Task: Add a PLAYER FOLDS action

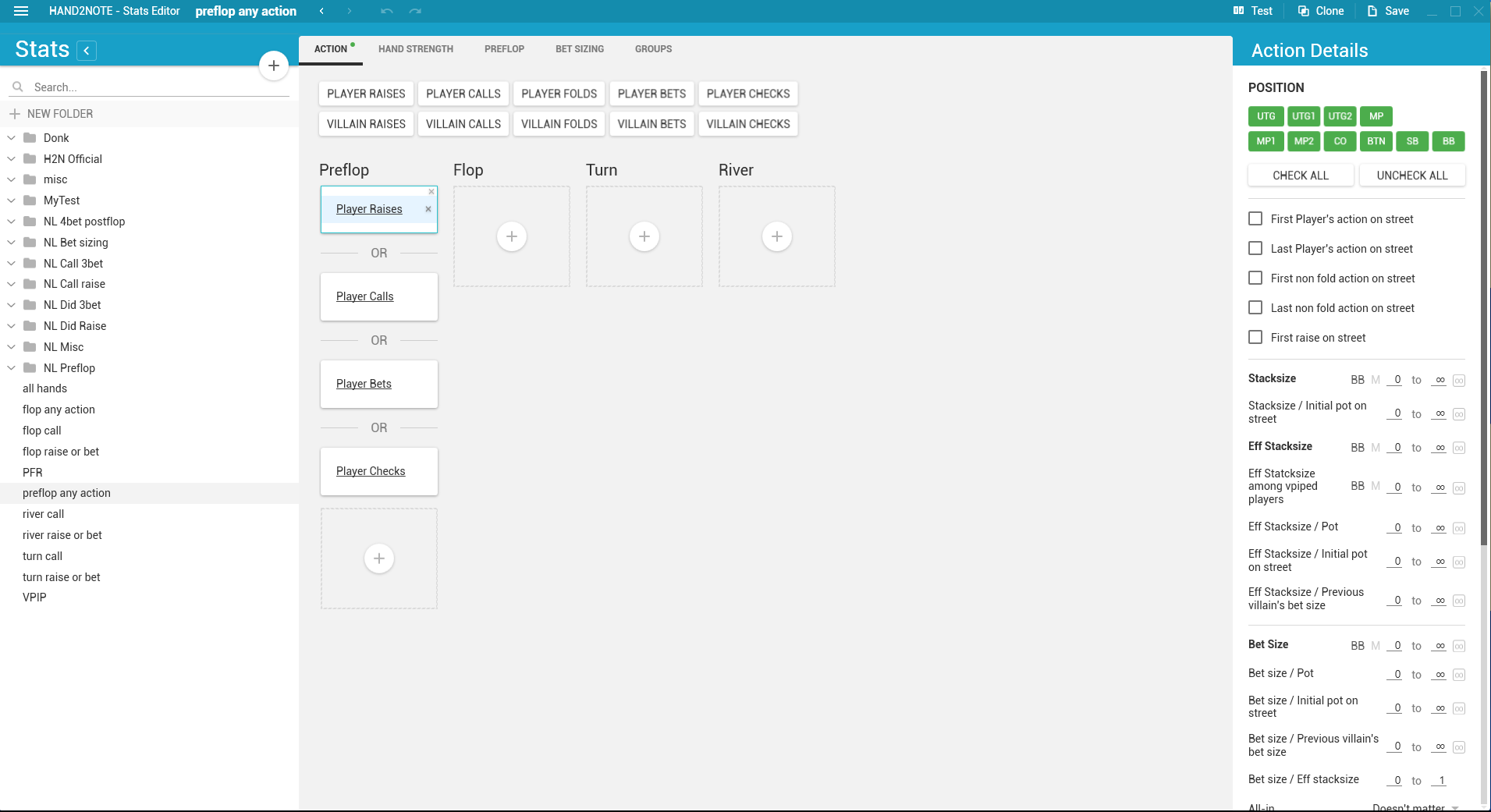Action: (559, 94)
